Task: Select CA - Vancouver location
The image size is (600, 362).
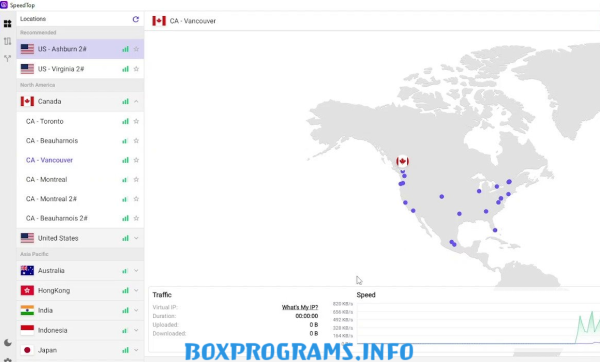Action: (80, 160)
